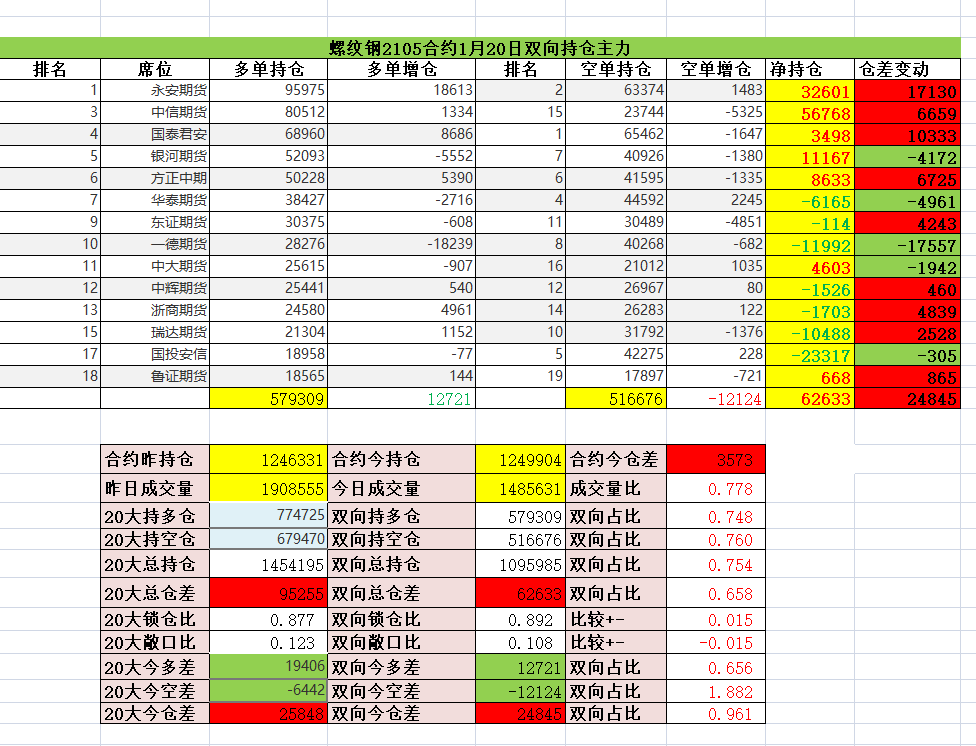
Task: Select the green cell 19406
Action: 269,666
